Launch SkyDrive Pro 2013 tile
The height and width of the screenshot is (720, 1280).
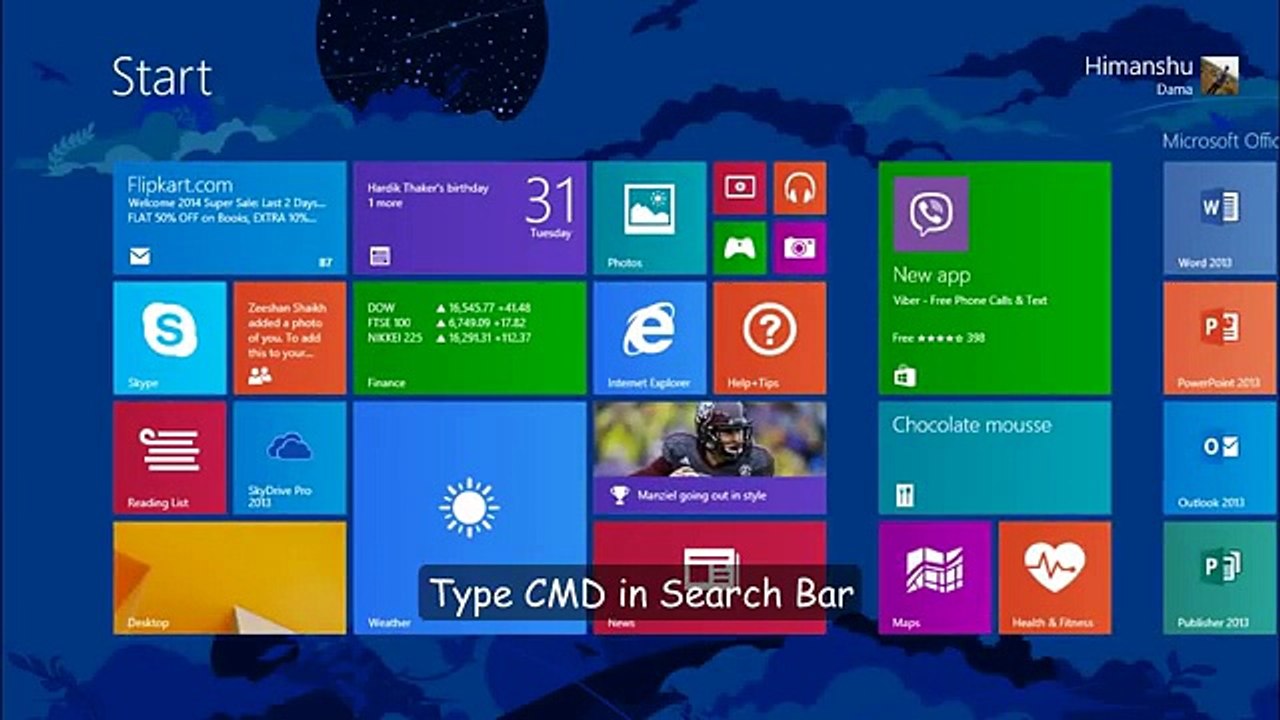click(290, 458)
